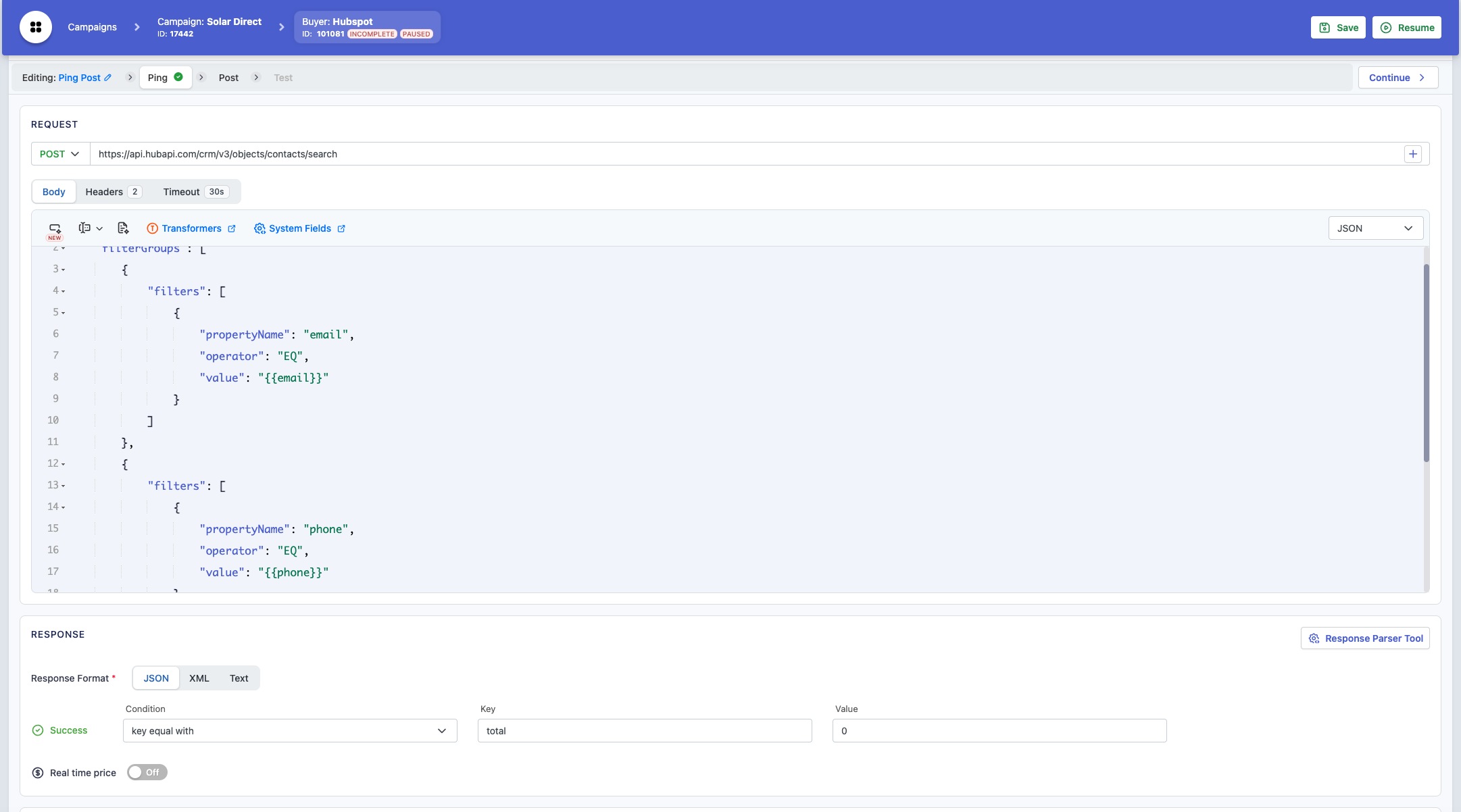Click the pencil edit icon next to Ping Post
The image size is (1461, 812).
point(108,78)
